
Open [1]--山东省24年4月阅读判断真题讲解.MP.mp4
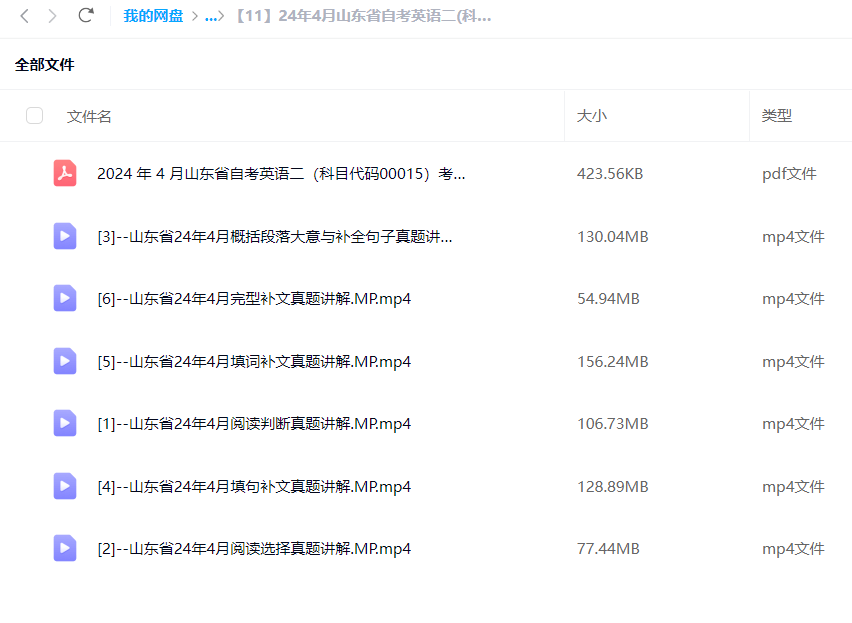click(x=254, y=424)
